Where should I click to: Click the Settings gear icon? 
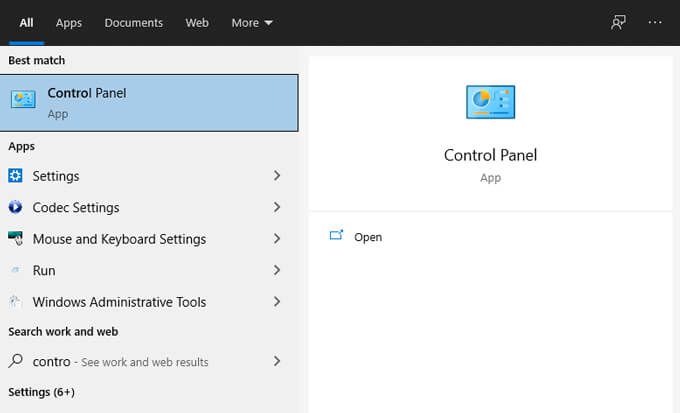point(15,176)
